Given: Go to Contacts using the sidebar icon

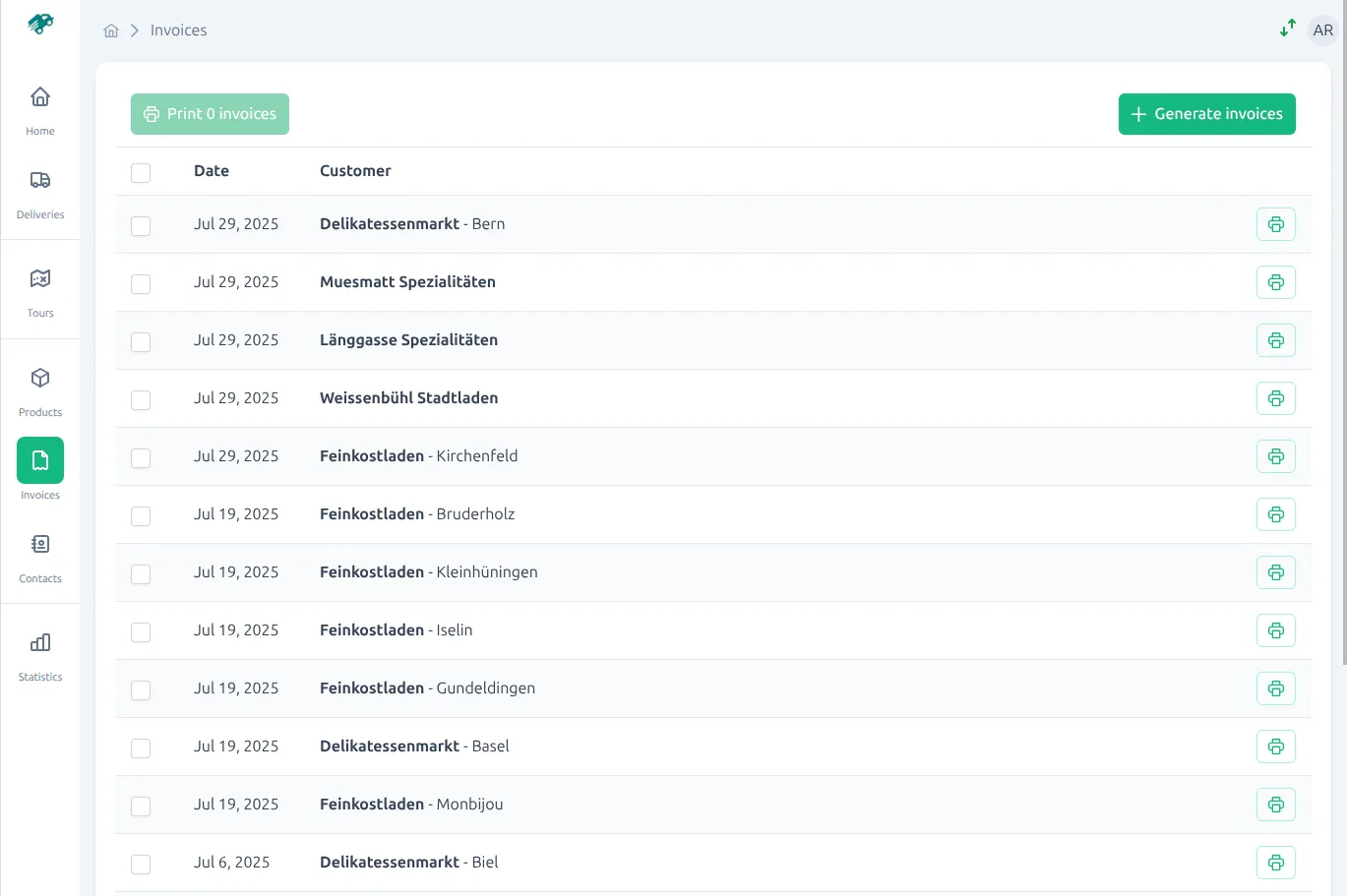Looking at the screenshot, I should click(39, 557).
